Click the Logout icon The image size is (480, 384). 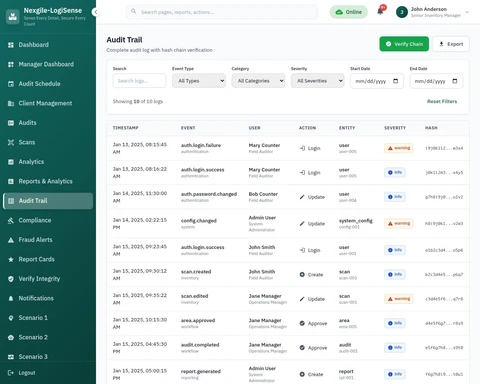[11, 373]
